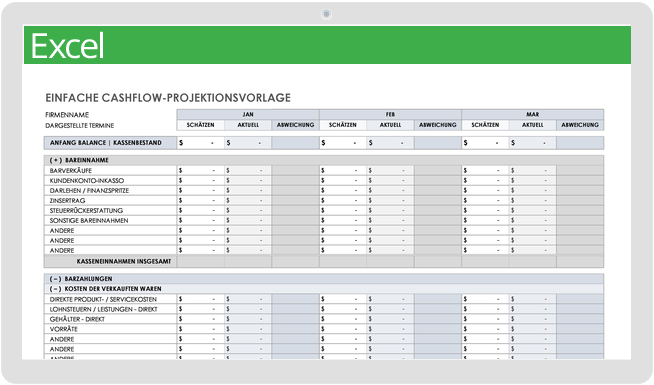Click the JAN SCHÄTZEN cell for DIREKTE PRODUKT- / SERVICEKOSTEN

(201, 299)
